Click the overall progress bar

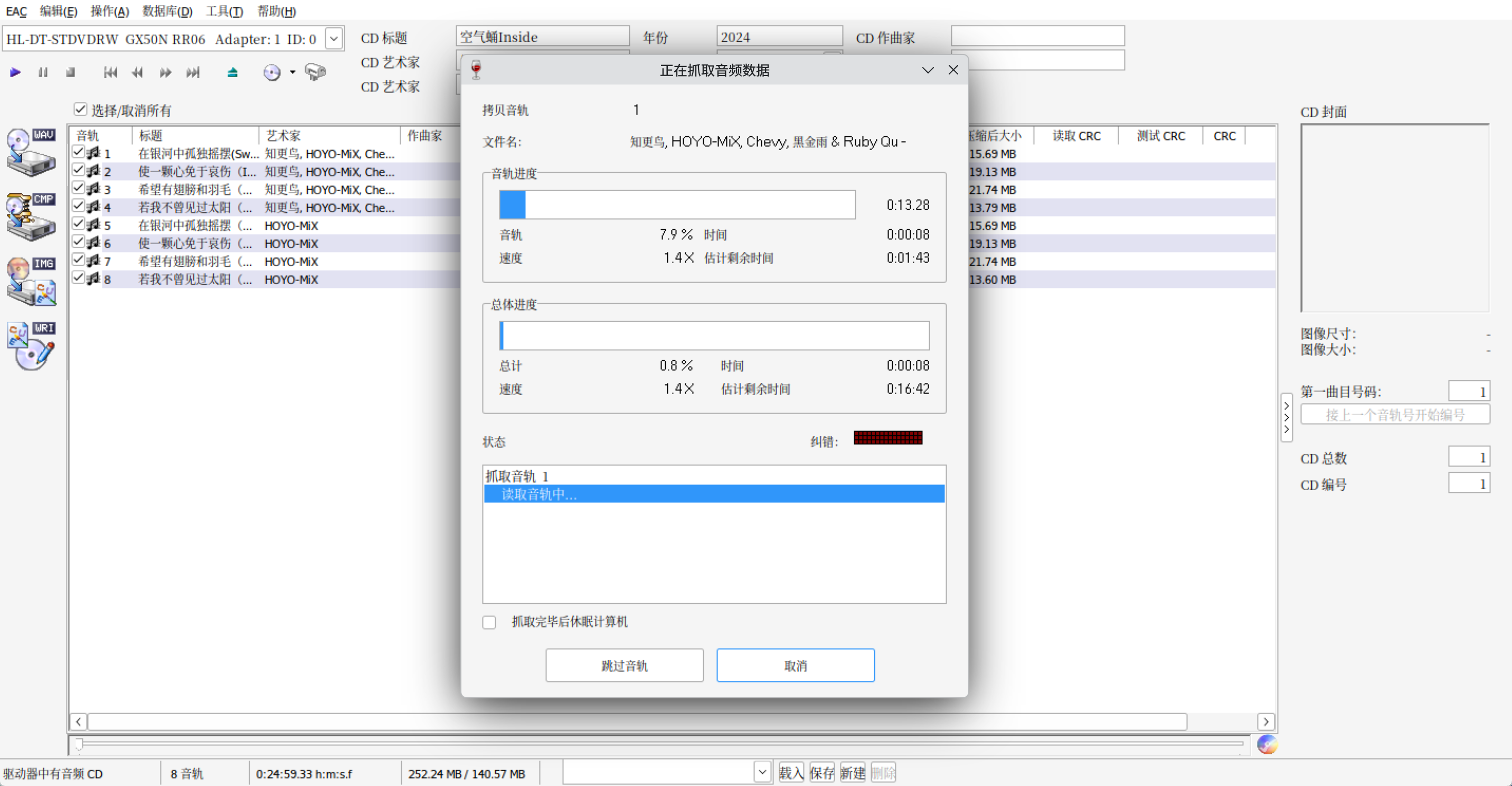pyautogui.click(x=714, y=335)
